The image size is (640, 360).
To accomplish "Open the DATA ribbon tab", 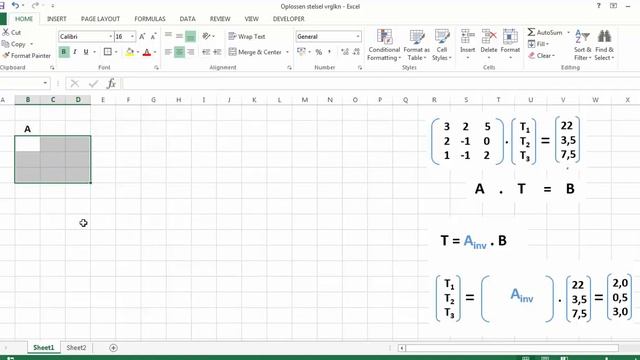I will pyautogui.click(x=187, y=19).
